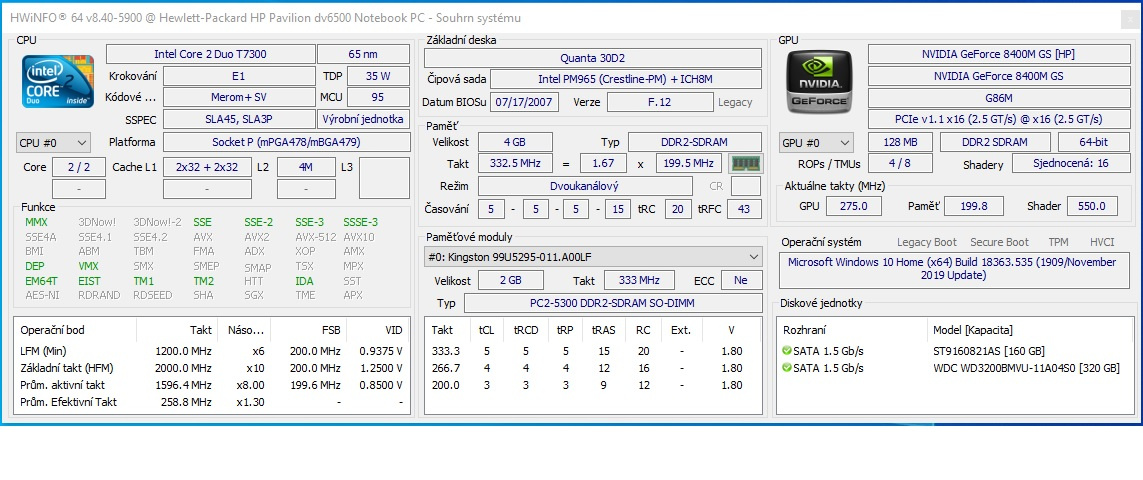Expand the Kingston memory module dropdown
1143x480 pixels.
click(x=593, y=257)
